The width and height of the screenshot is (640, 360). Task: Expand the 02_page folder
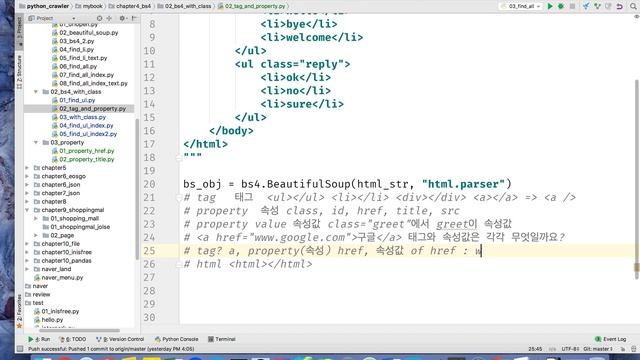36,236
